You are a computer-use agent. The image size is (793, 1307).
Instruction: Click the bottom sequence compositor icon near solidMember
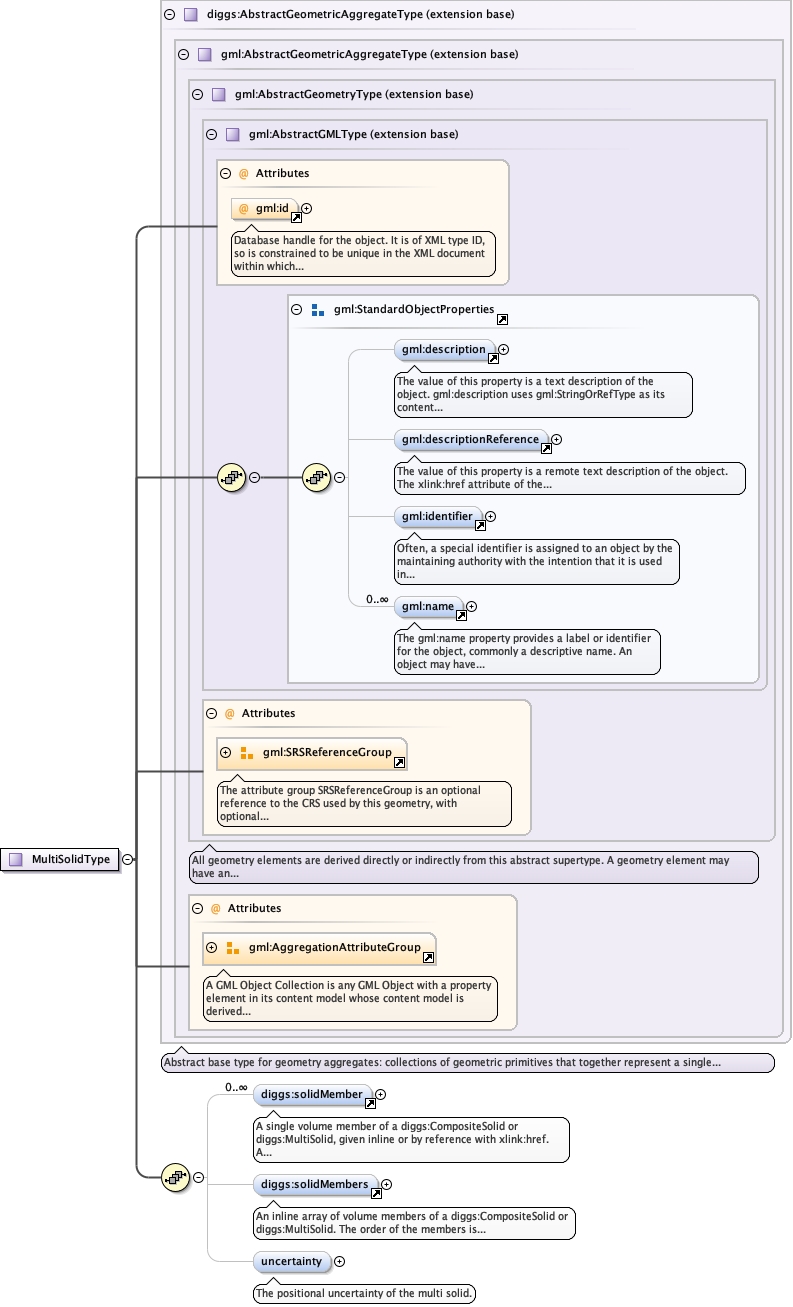coord(176,1178)
